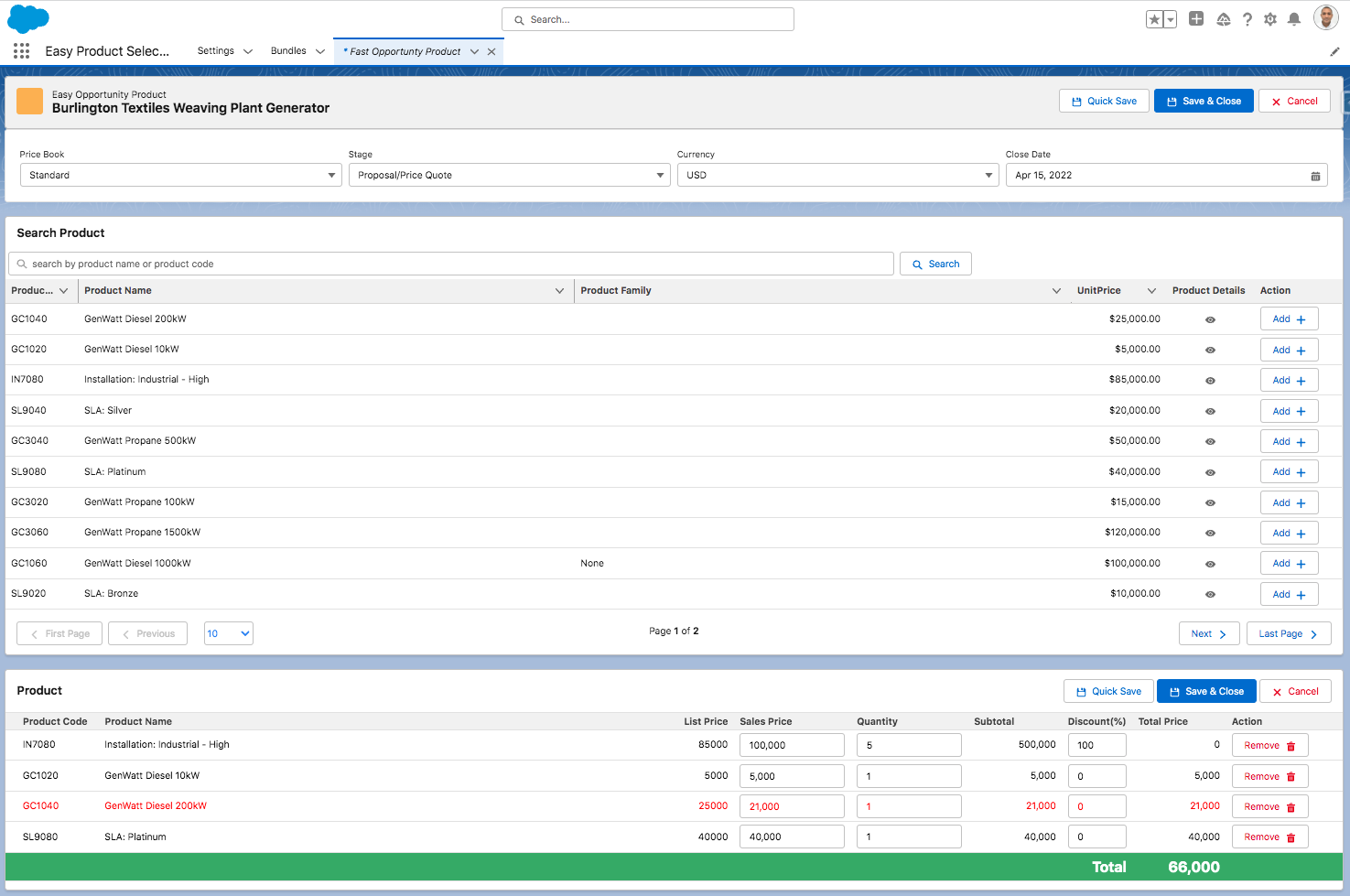View details eye icon for SLA: Bronze

pos(1210,594)
